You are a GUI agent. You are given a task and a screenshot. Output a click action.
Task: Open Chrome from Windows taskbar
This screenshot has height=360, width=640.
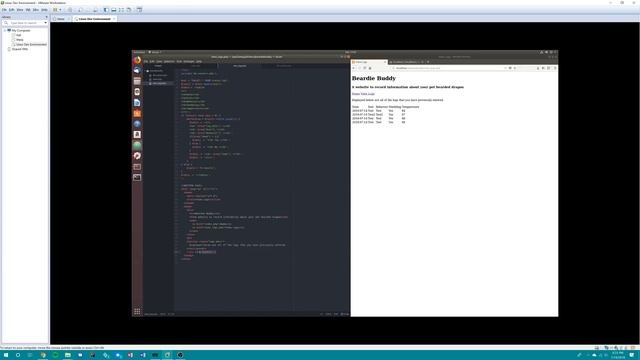point(43,355)
